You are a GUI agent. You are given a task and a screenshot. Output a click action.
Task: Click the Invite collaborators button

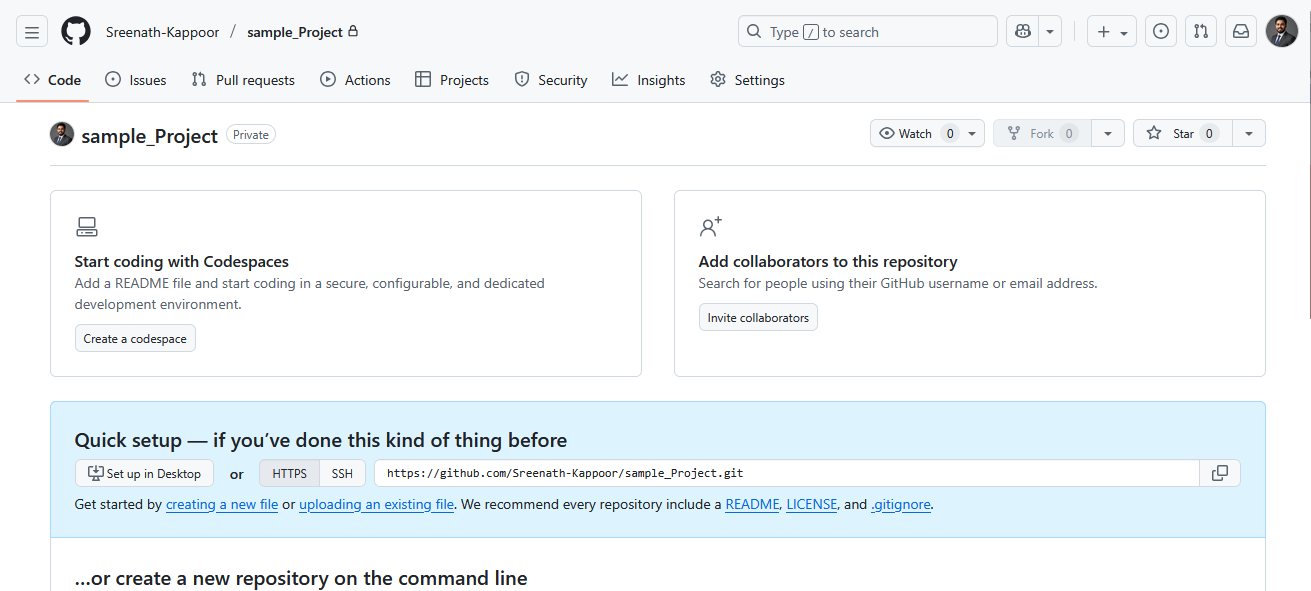[x=757, y=317]
